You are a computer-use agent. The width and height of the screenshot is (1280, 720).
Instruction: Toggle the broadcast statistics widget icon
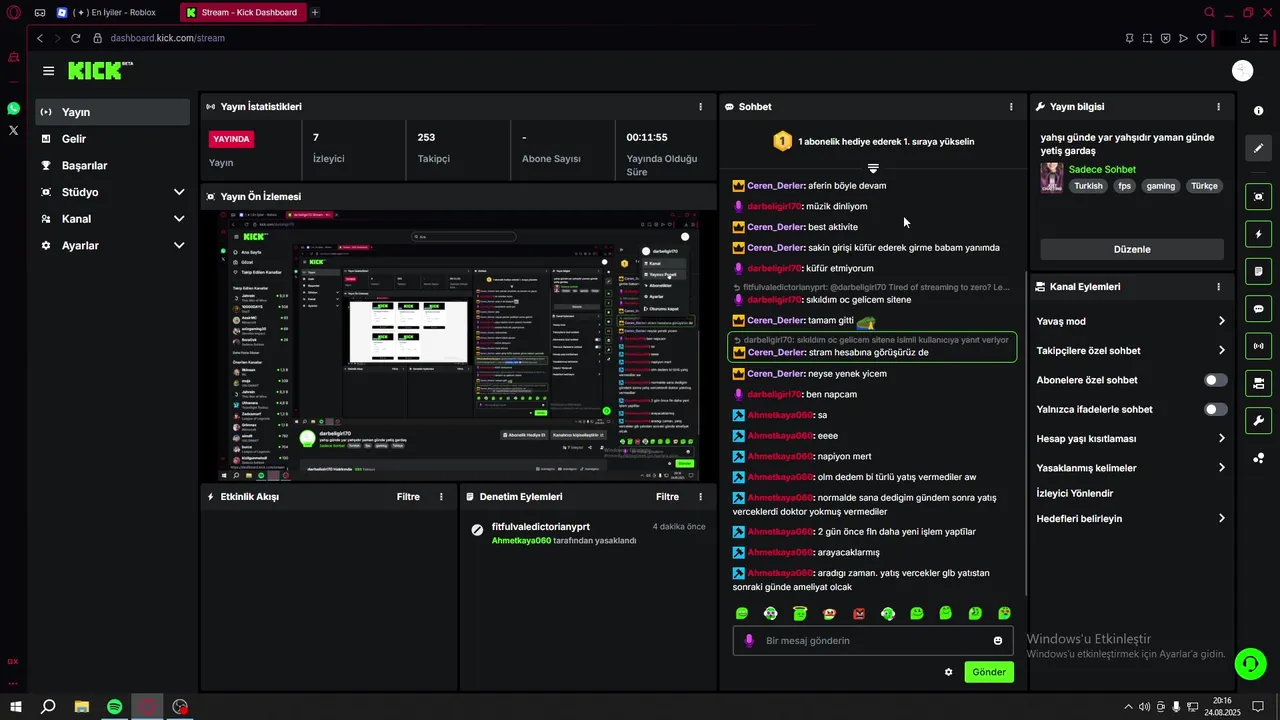(x=1258, y=346)
